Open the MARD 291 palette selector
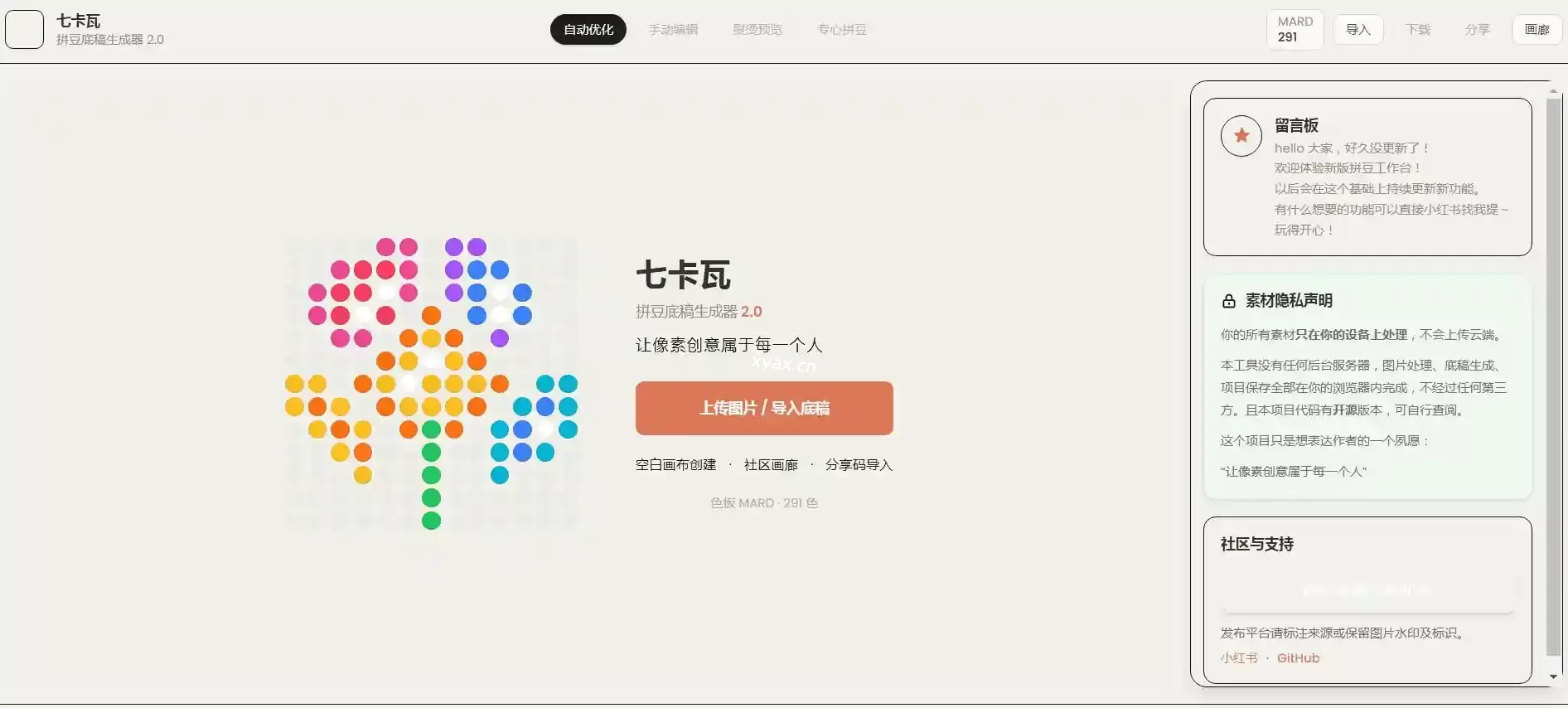This screenshot has height=708, width=1568. (x=1295, y=30)
